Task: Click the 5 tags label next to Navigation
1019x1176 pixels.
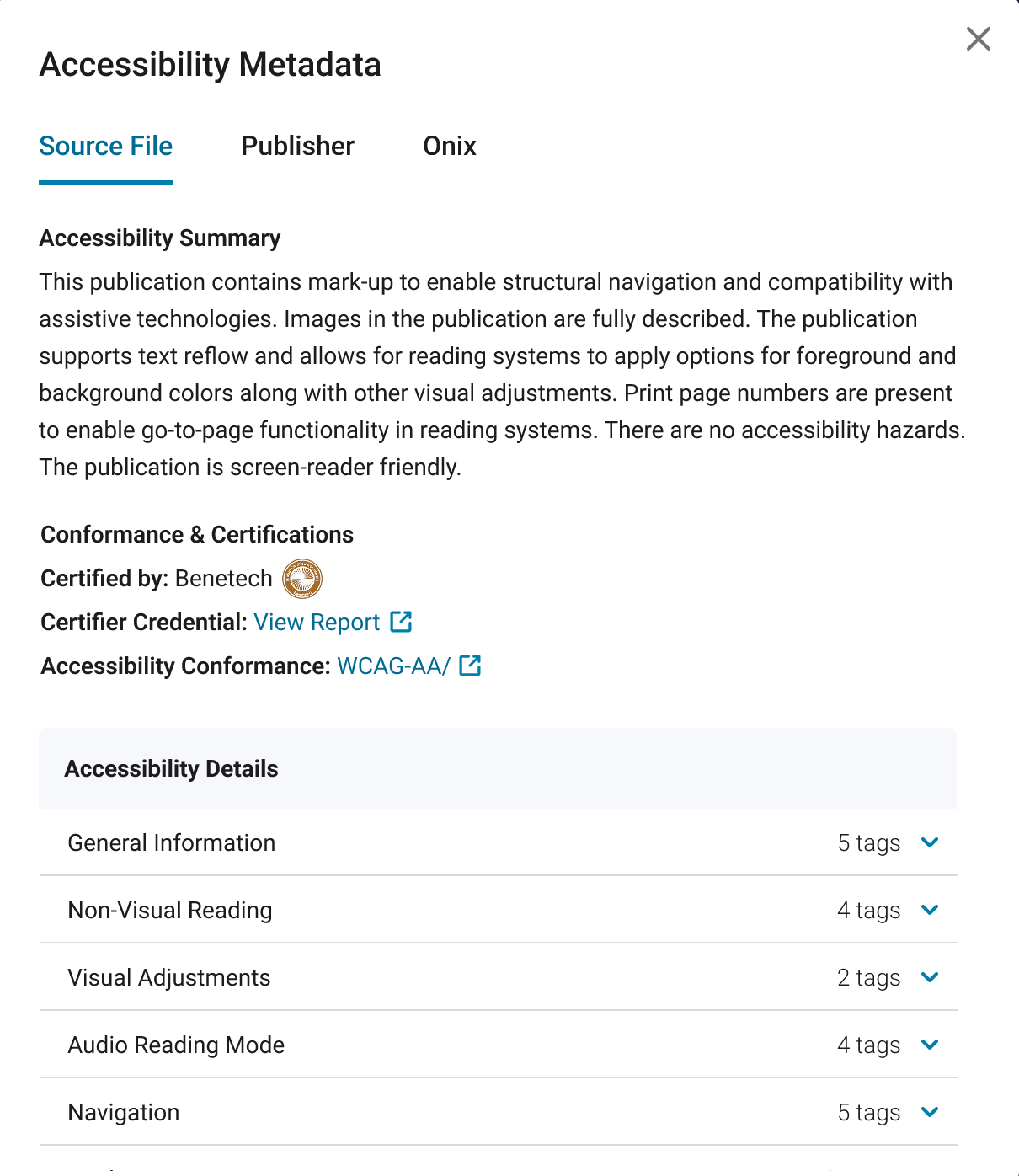Action: 867,1112
